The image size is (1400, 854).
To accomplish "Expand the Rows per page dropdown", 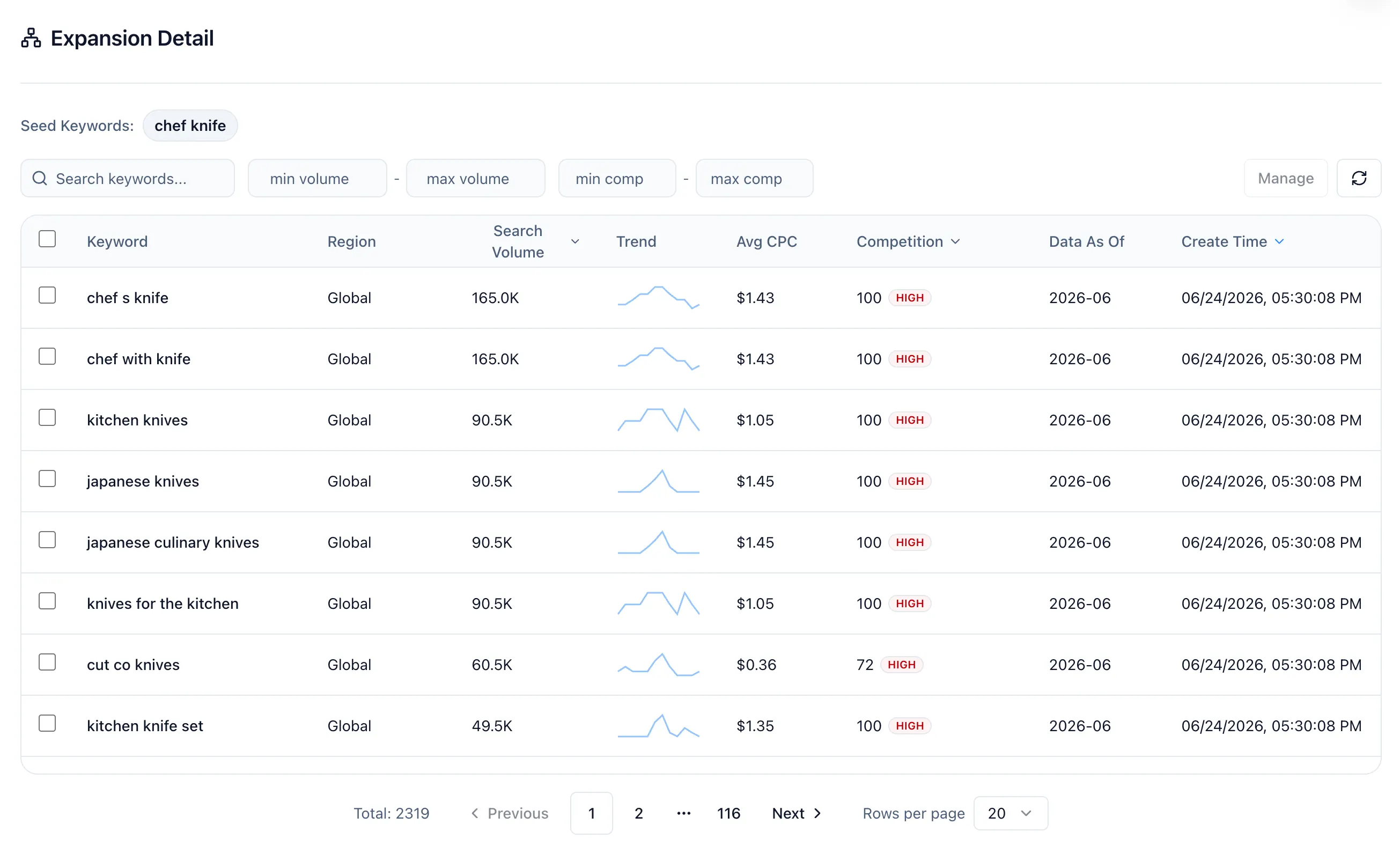I will pyautogui.click(x=1010, y=813).
